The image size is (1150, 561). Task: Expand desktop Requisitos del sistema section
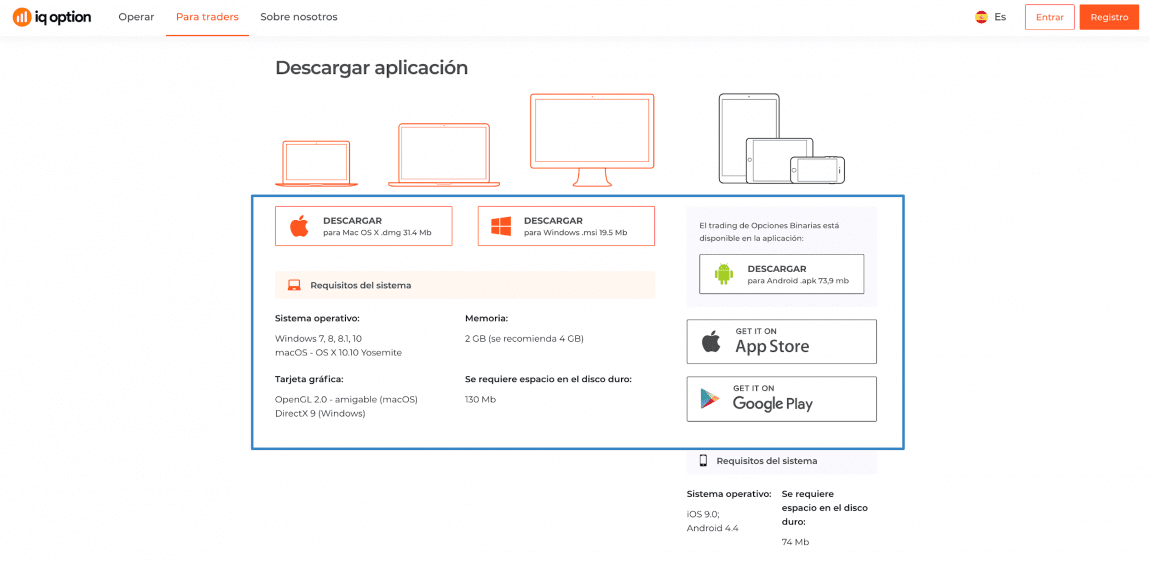(x=465, y=285)
